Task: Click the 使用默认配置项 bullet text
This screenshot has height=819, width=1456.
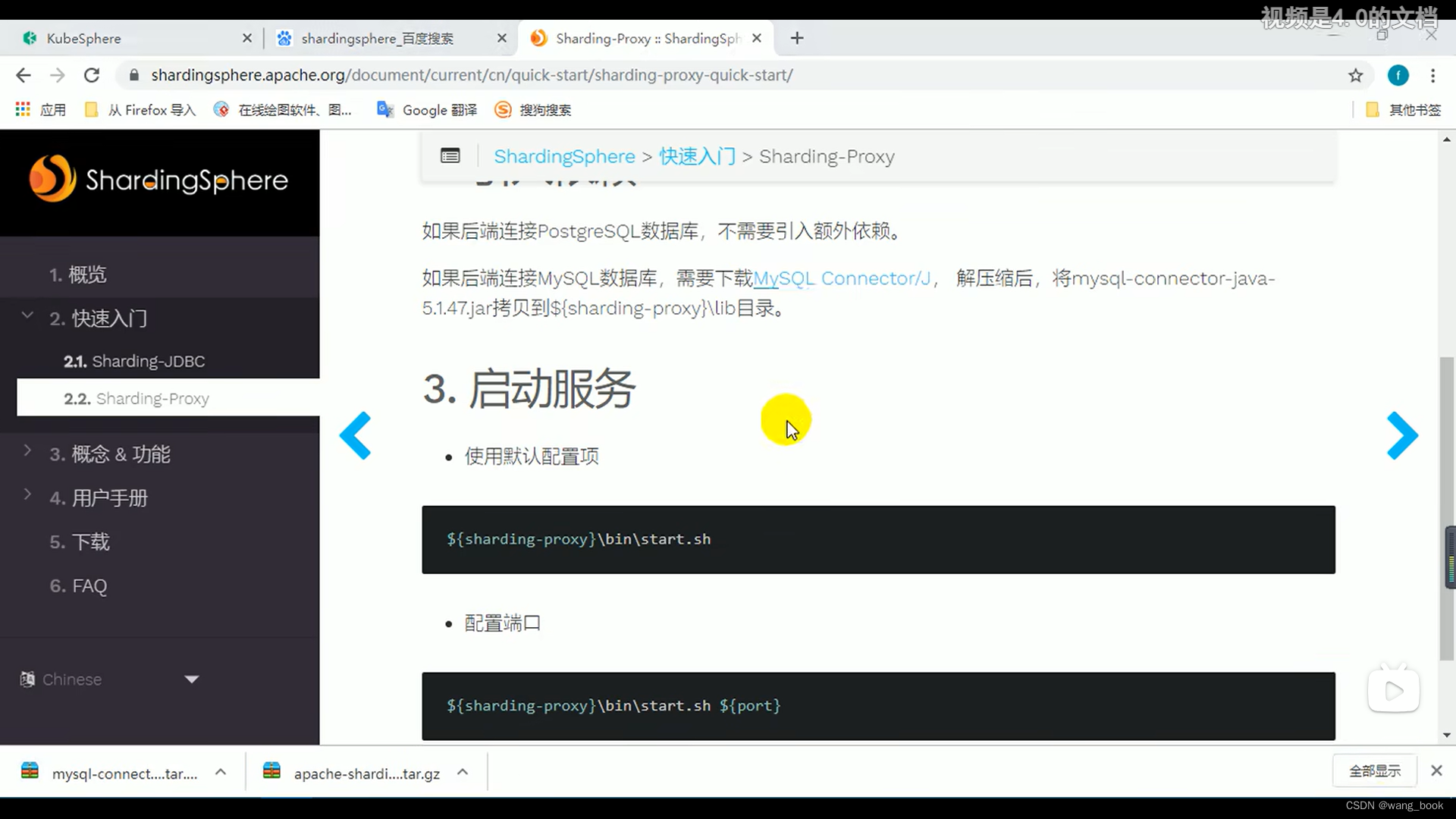Action: (x=532, y=457)
